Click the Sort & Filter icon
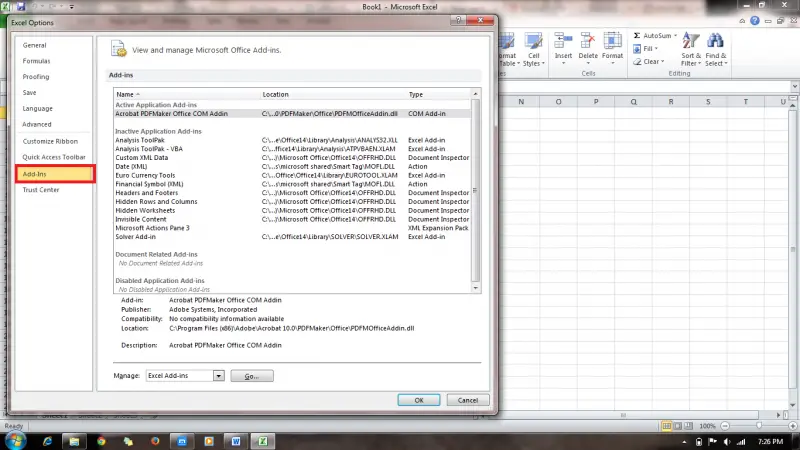Image resolution: width=800 pixels, height=450 pixels. pyautogui.click(x=691, y=41)
